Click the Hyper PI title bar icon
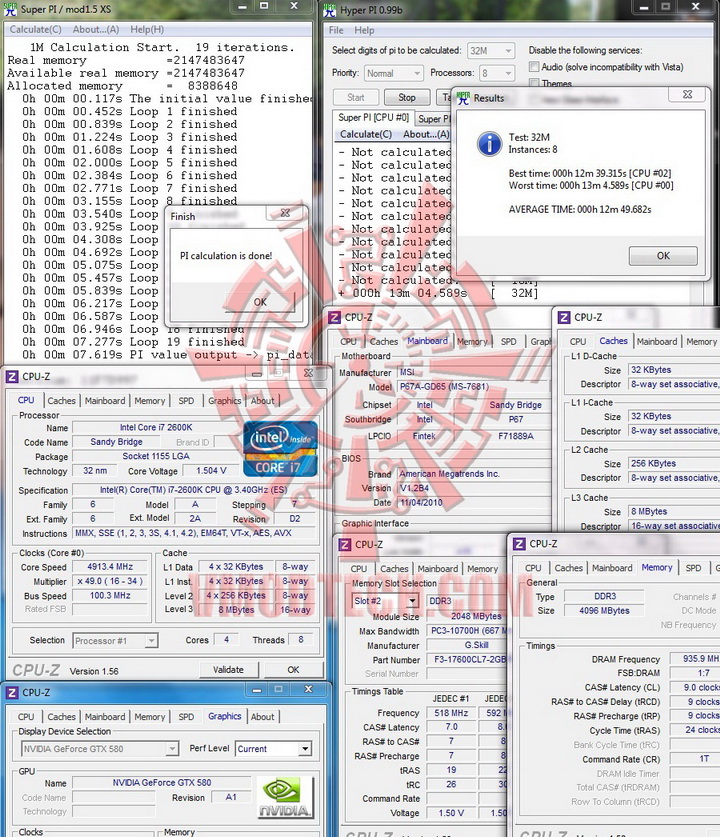Image resolution: width=720 pixels, height=837 pixels. point(330,10)
